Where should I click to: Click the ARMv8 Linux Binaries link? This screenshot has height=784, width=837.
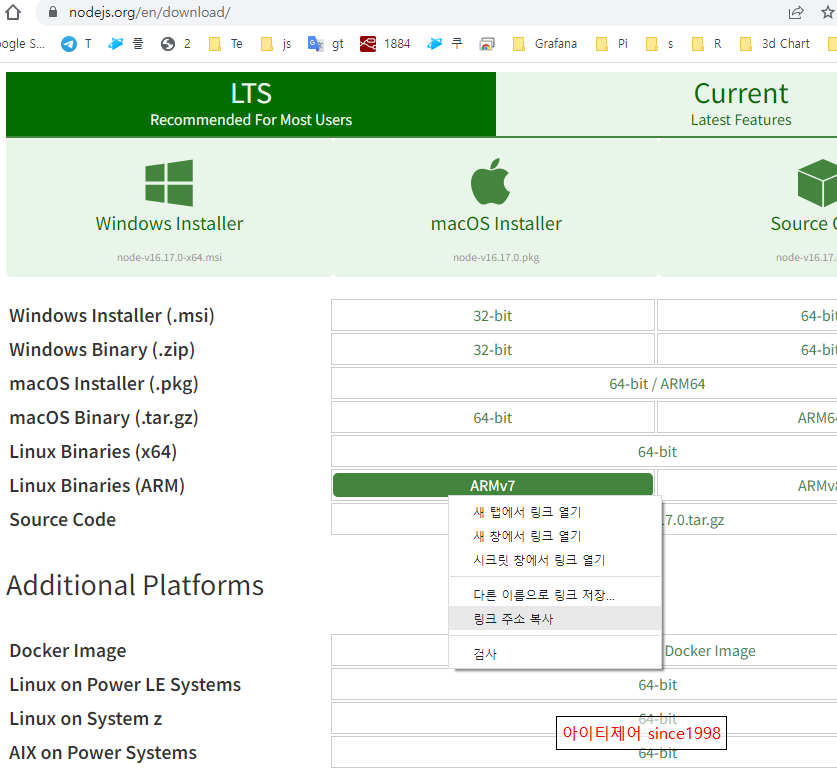747,485
